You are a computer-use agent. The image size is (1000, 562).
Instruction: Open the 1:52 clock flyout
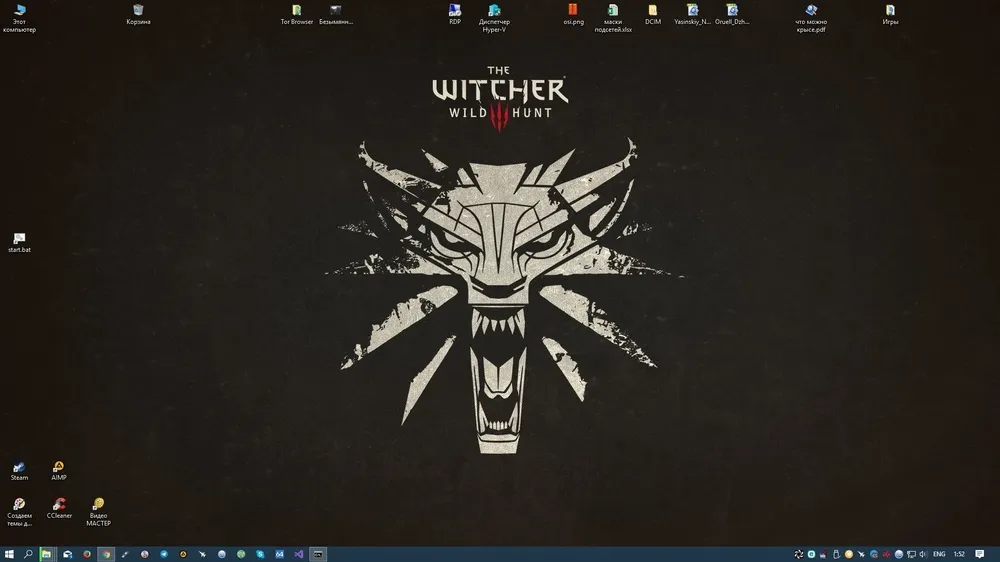coord(959,554)
